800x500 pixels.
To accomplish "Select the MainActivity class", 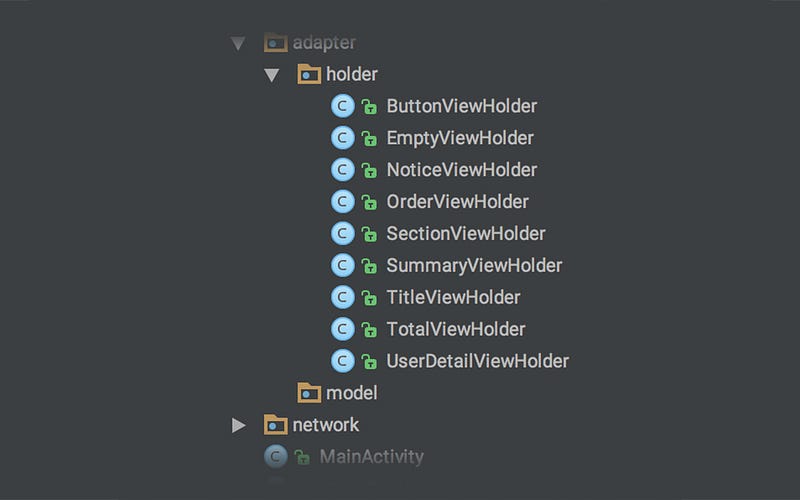I will 371,457.
